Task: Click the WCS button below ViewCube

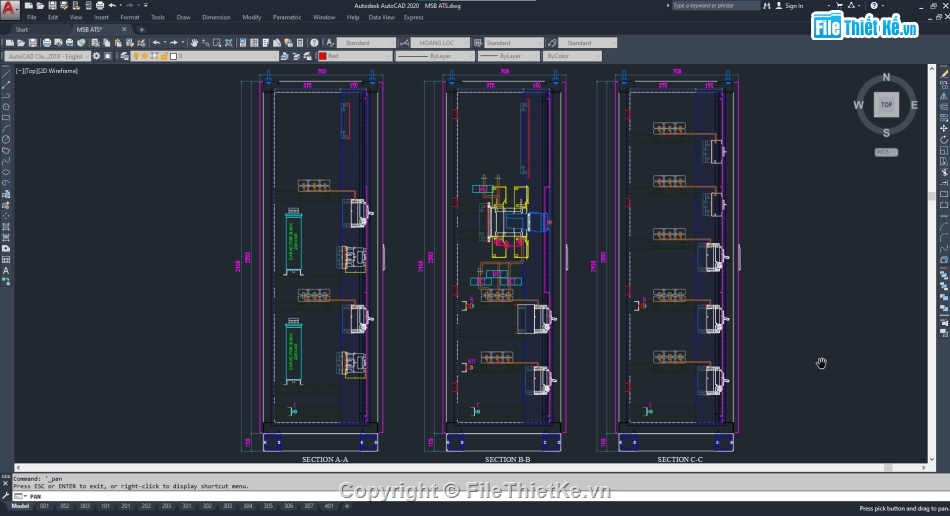Action: [x=886, y=152]
